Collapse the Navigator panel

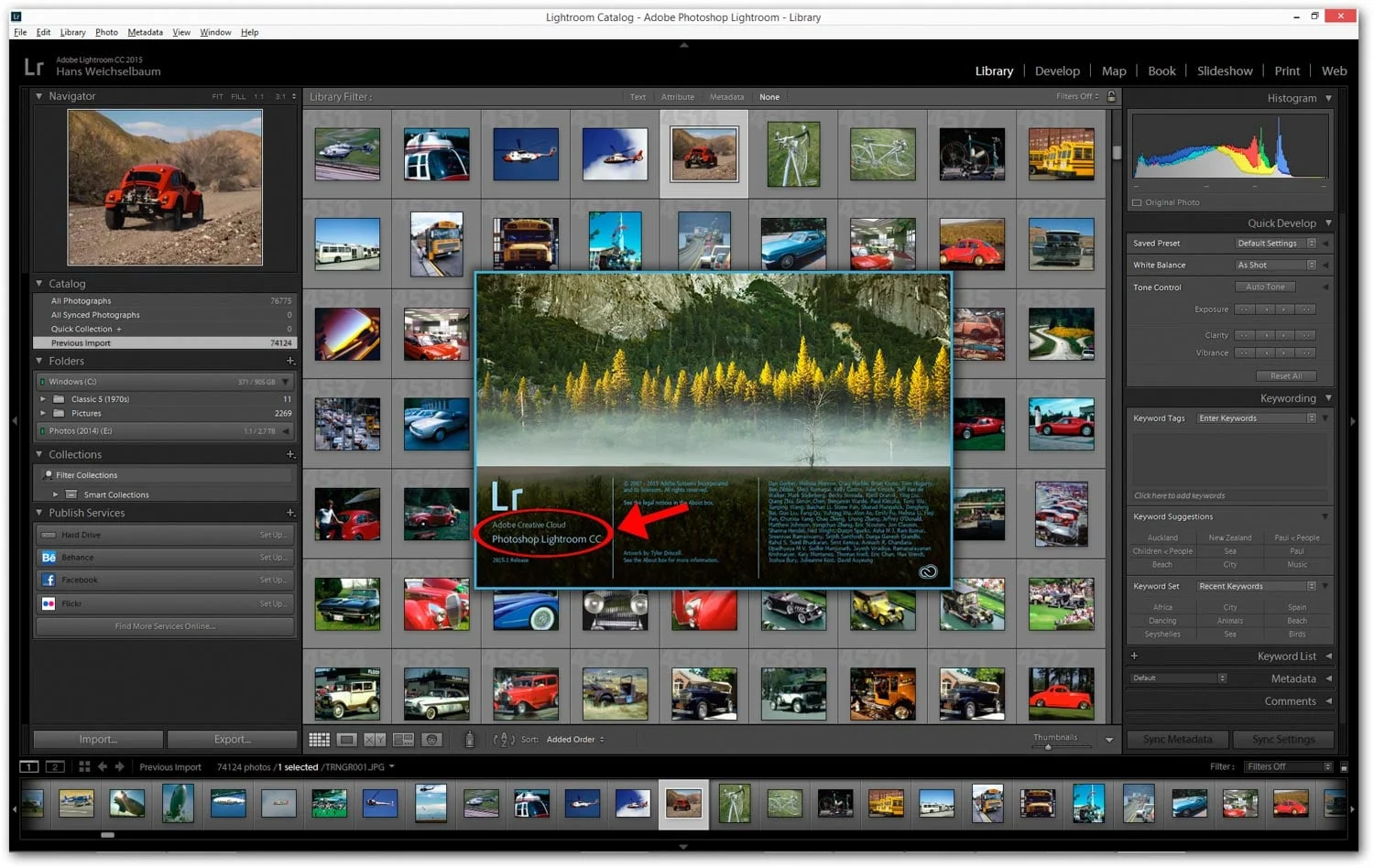(x=39, y=96)
